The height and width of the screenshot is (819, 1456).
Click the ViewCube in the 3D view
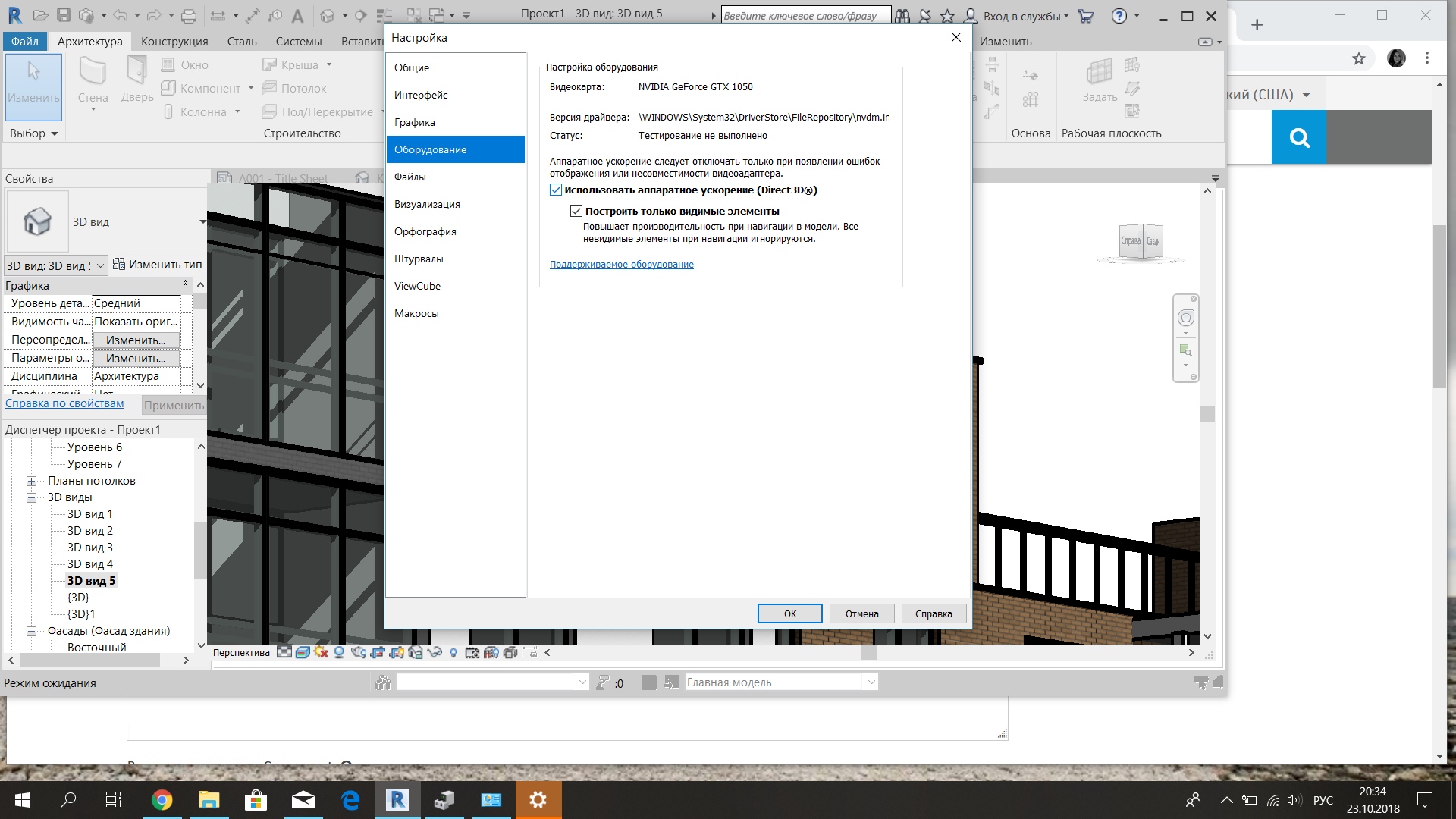tap(1141, 241)
